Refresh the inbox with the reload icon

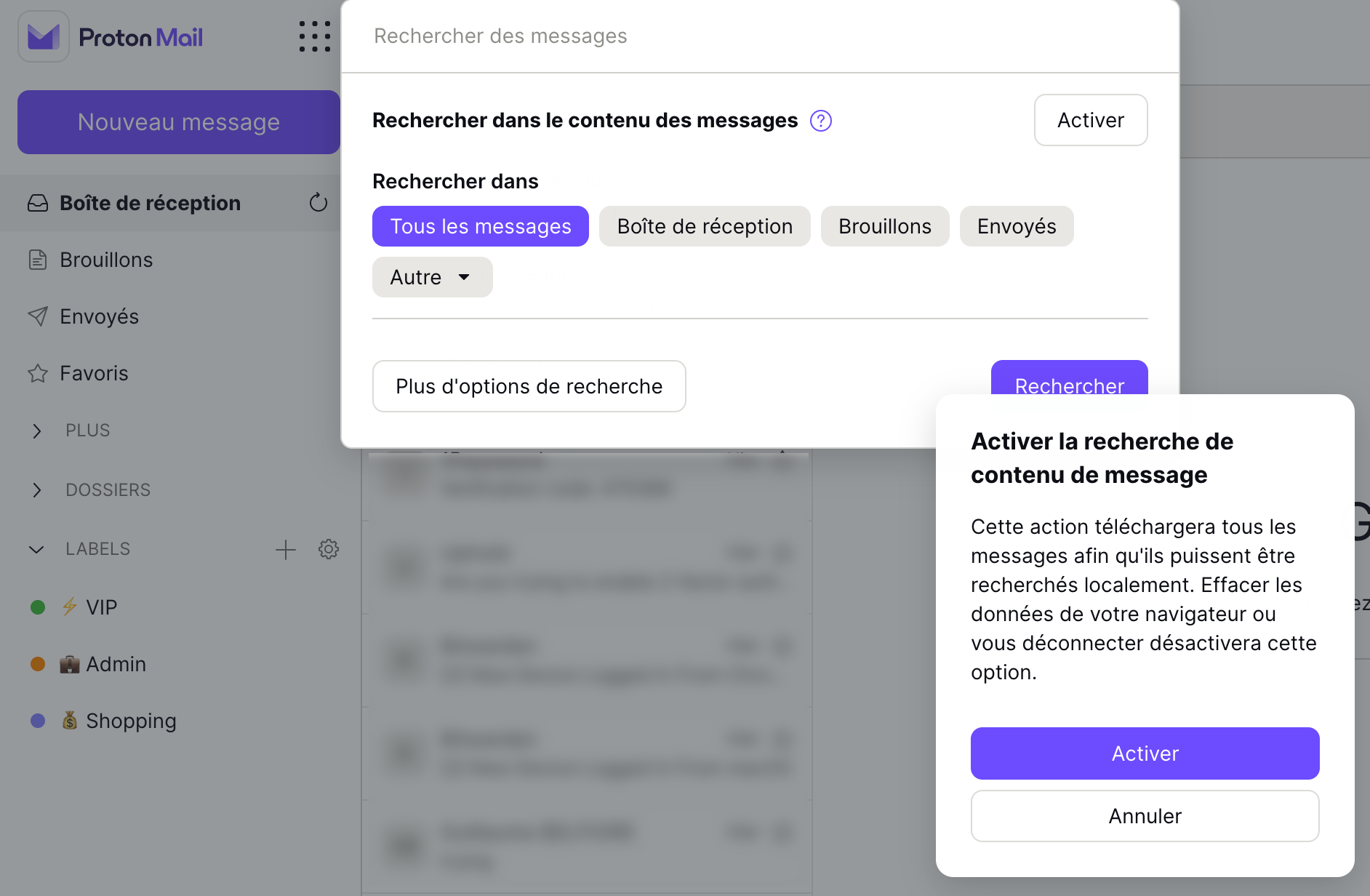pyautogui.click(x=319, y=203)
